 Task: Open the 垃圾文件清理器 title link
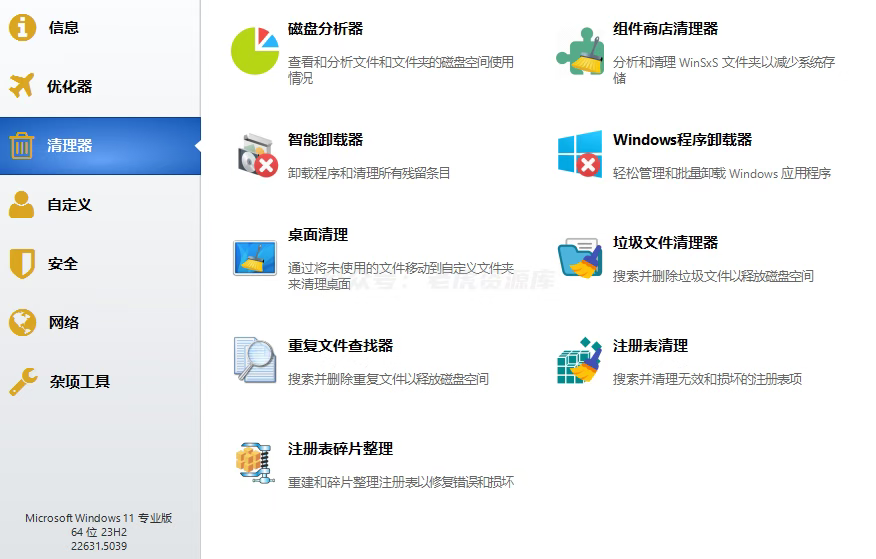point(665,243)
